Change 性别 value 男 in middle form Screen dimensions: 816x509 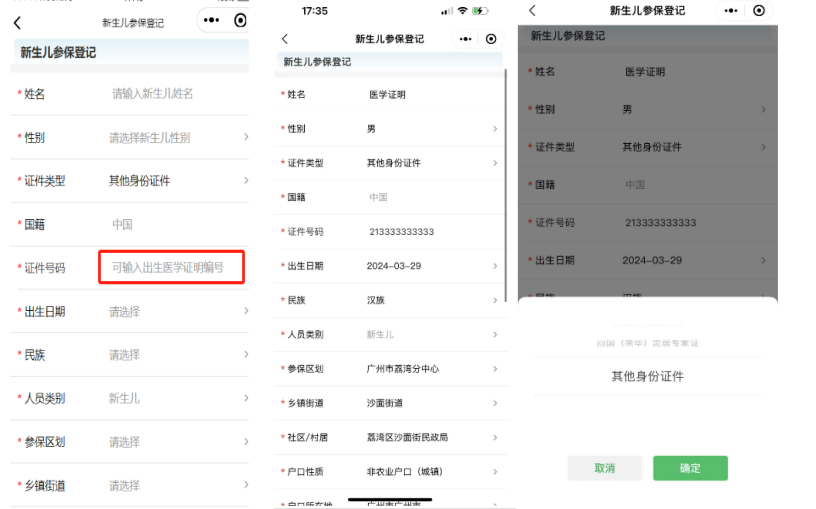coord(391,129)
